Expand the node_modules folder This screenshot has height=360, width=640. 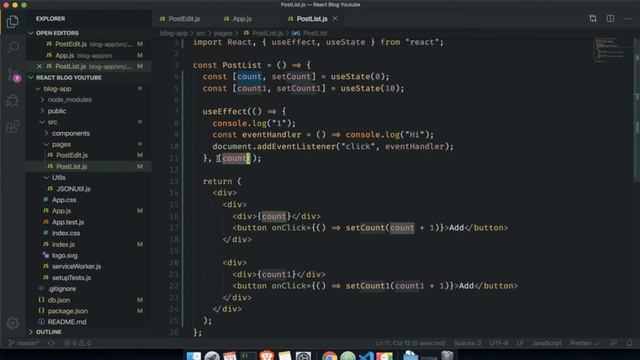69,100
